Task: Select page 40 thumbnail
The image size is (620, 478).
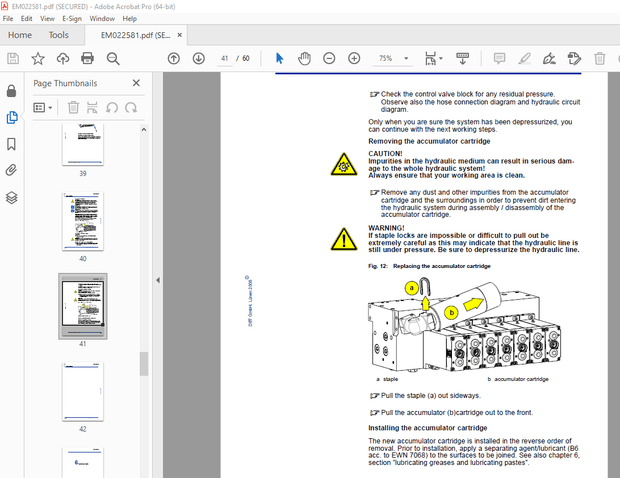Action: (x=83, y=221)
